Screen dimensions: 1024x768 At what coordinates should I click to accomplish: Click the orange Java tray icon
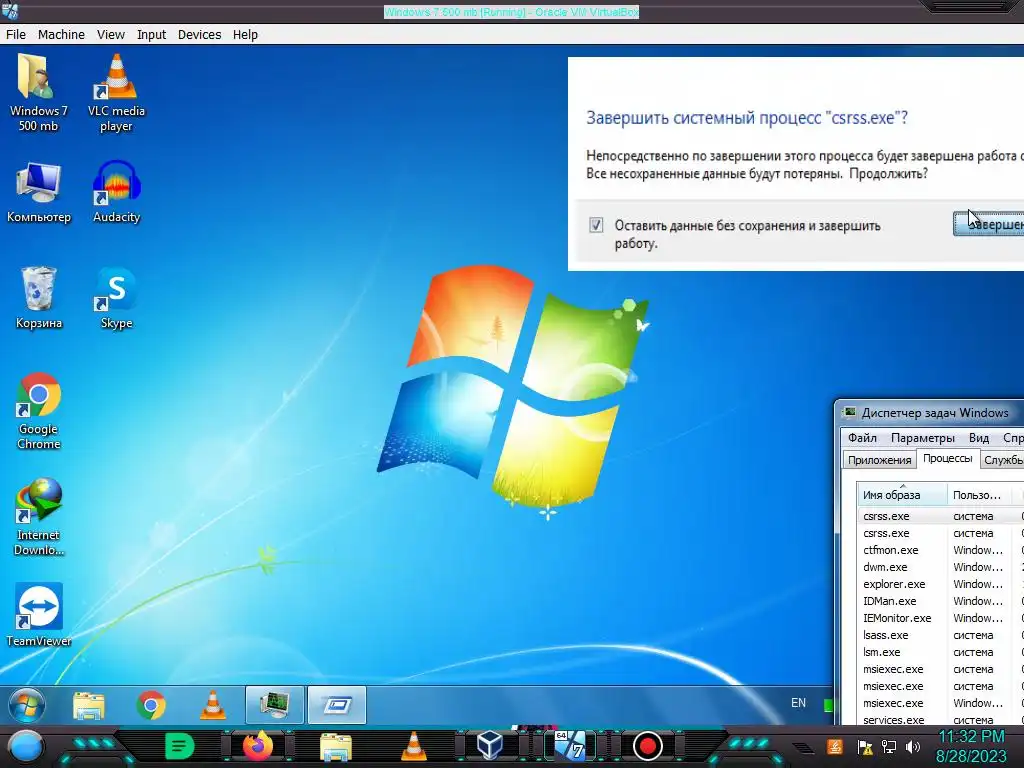coord(835,746)
